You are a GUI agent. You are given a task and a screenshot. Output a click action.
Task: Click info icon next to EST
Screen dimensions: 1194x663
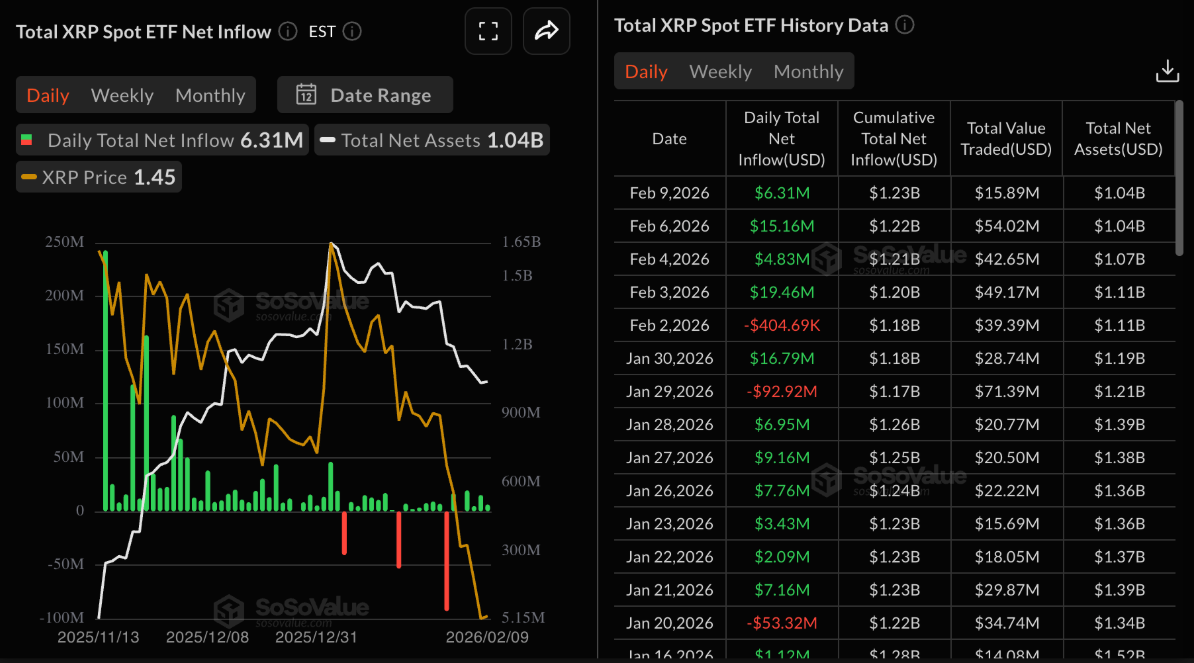point(351,32)
